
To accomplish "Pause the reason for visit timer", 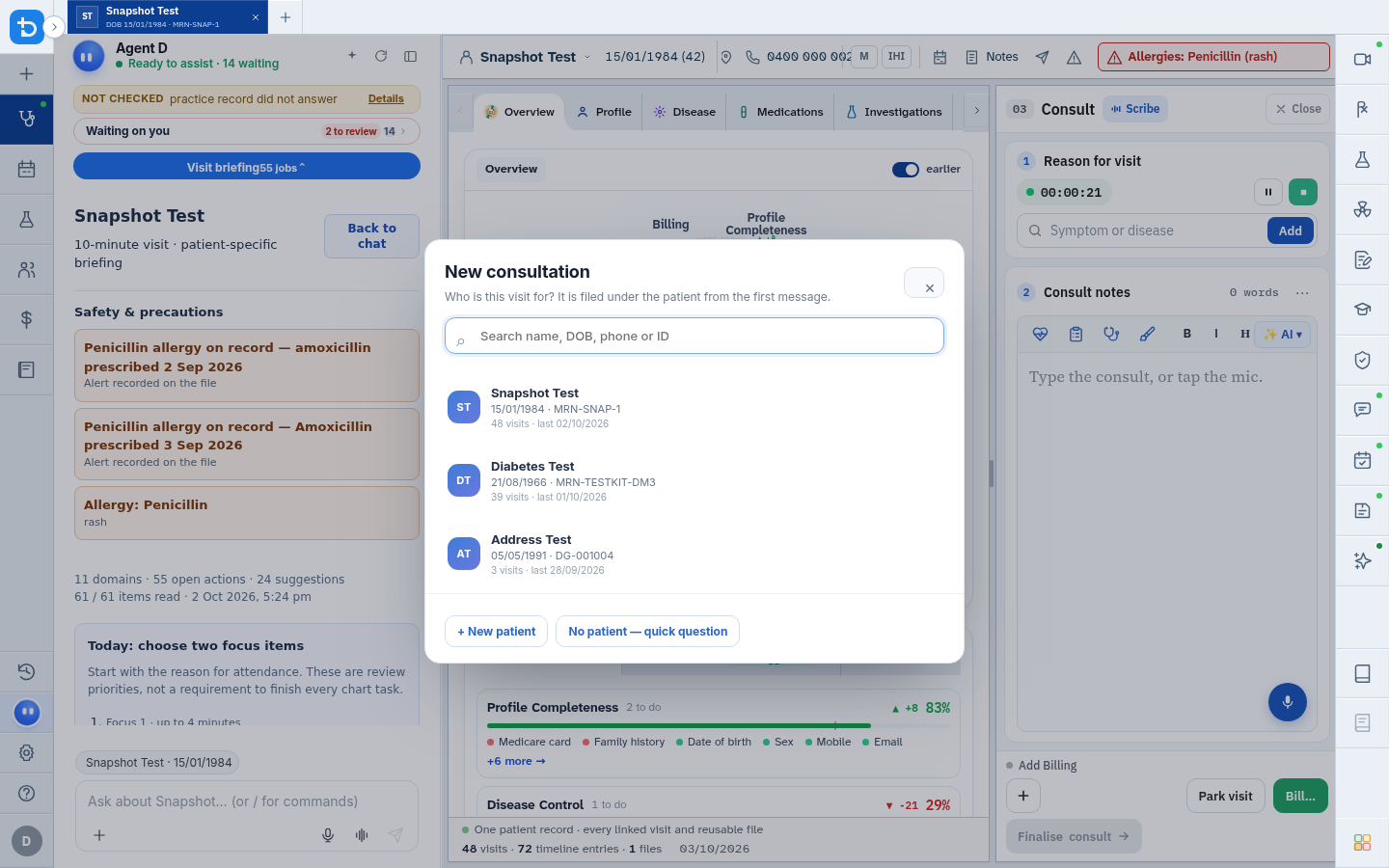I will tap(1267, 192).
